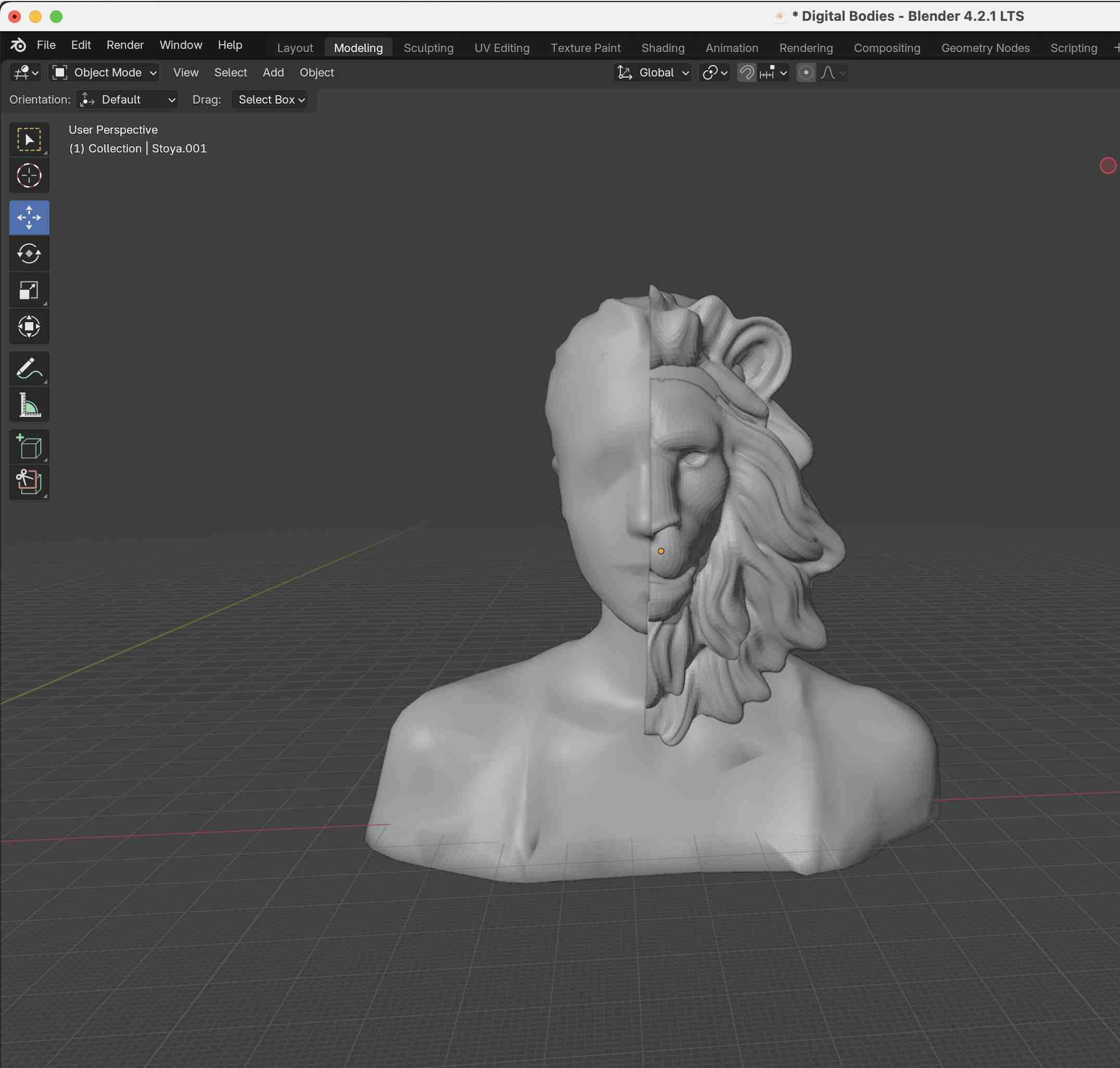
Task: Switch to the Sculpting workspace tab
Action: click(x=428, y=48)
